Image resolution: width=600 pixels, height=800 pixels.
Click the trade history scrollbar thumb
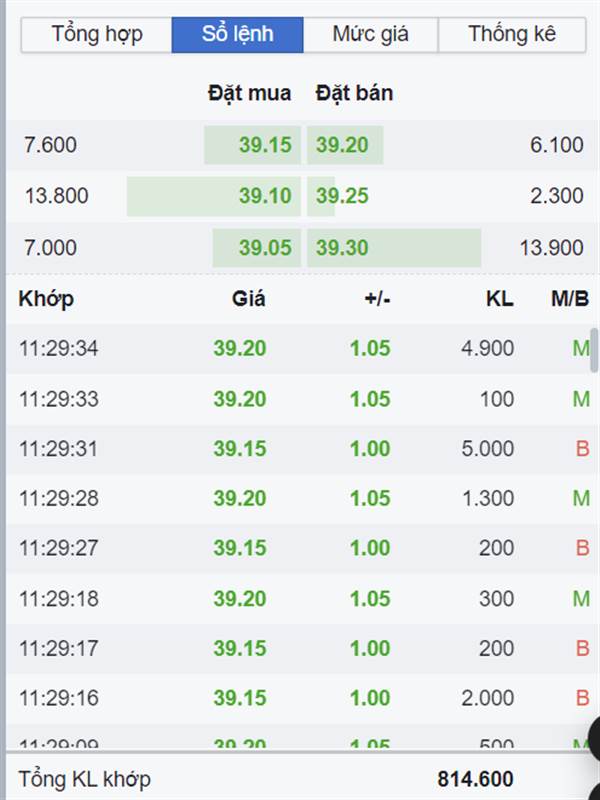[594, 350]
